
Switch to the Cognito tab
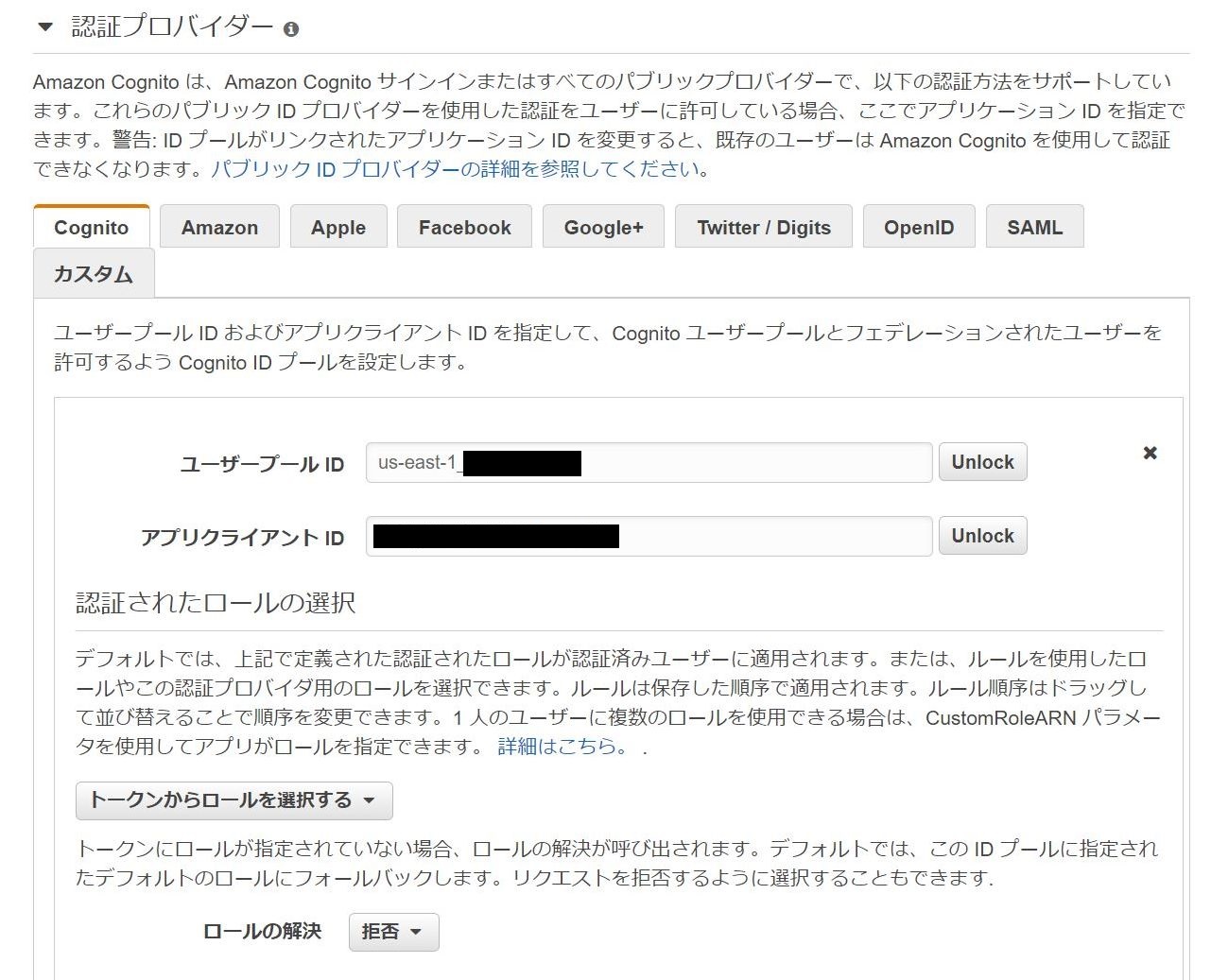(x=91, y=228)
